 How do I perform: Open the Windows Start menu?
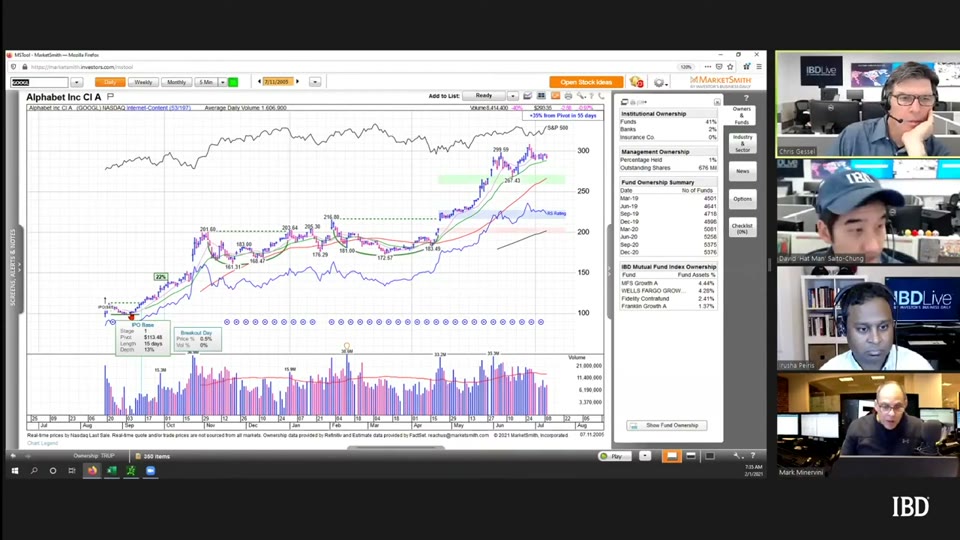15,470
